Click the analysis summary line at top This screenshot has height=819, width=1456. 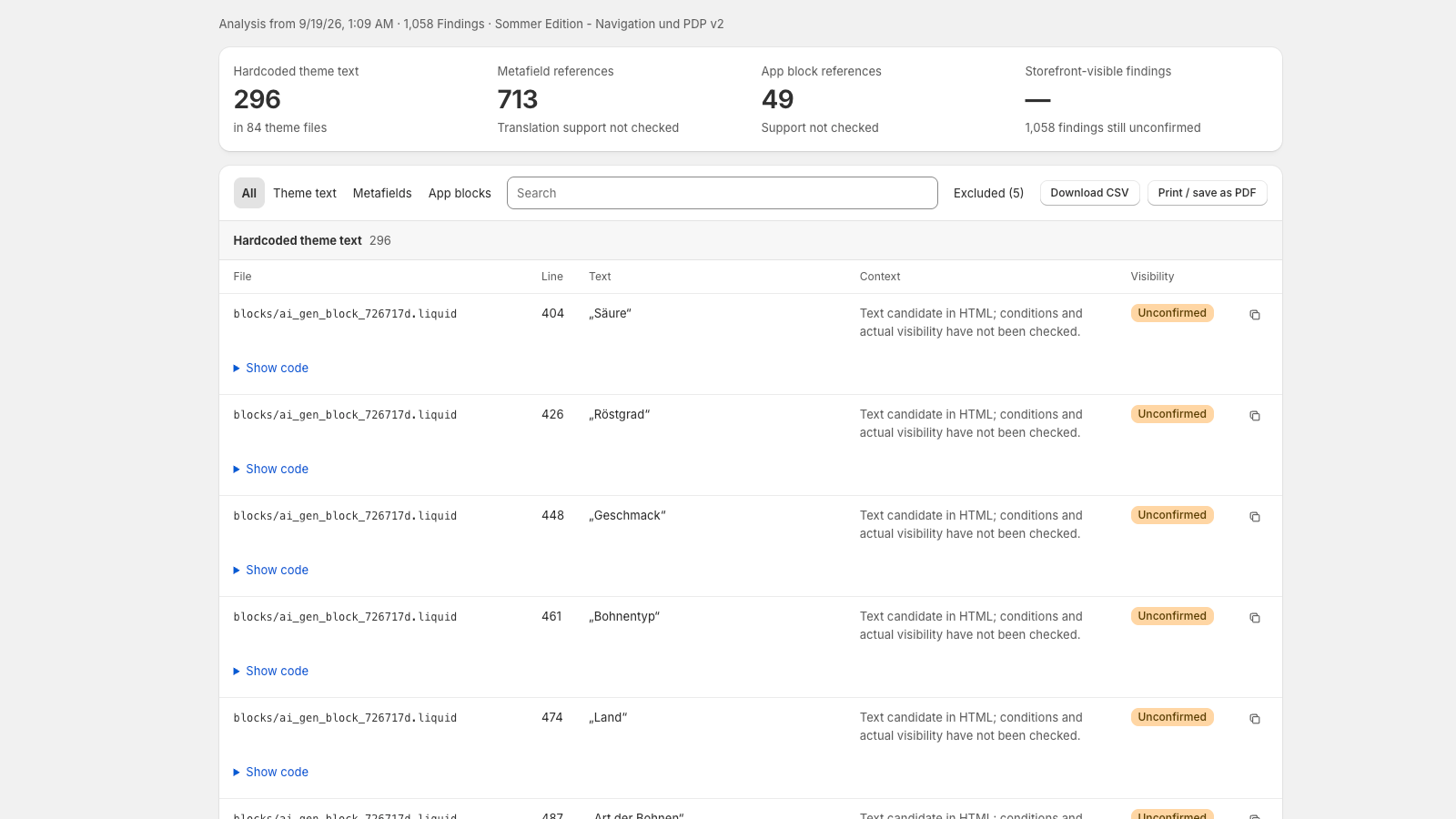click(471, 24)
